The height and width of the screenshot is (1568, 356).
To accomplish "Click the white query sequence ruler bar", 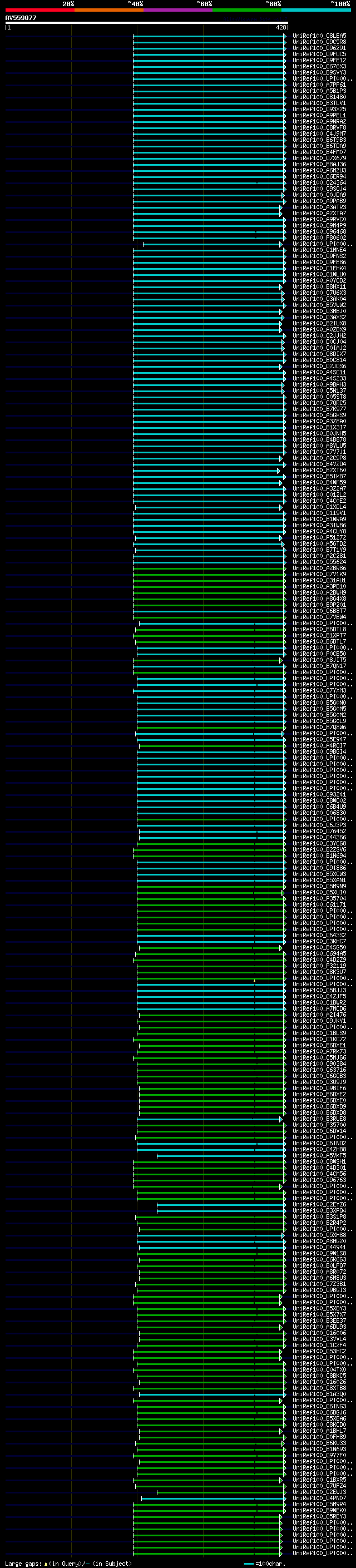I will click(x=147, y=23).
